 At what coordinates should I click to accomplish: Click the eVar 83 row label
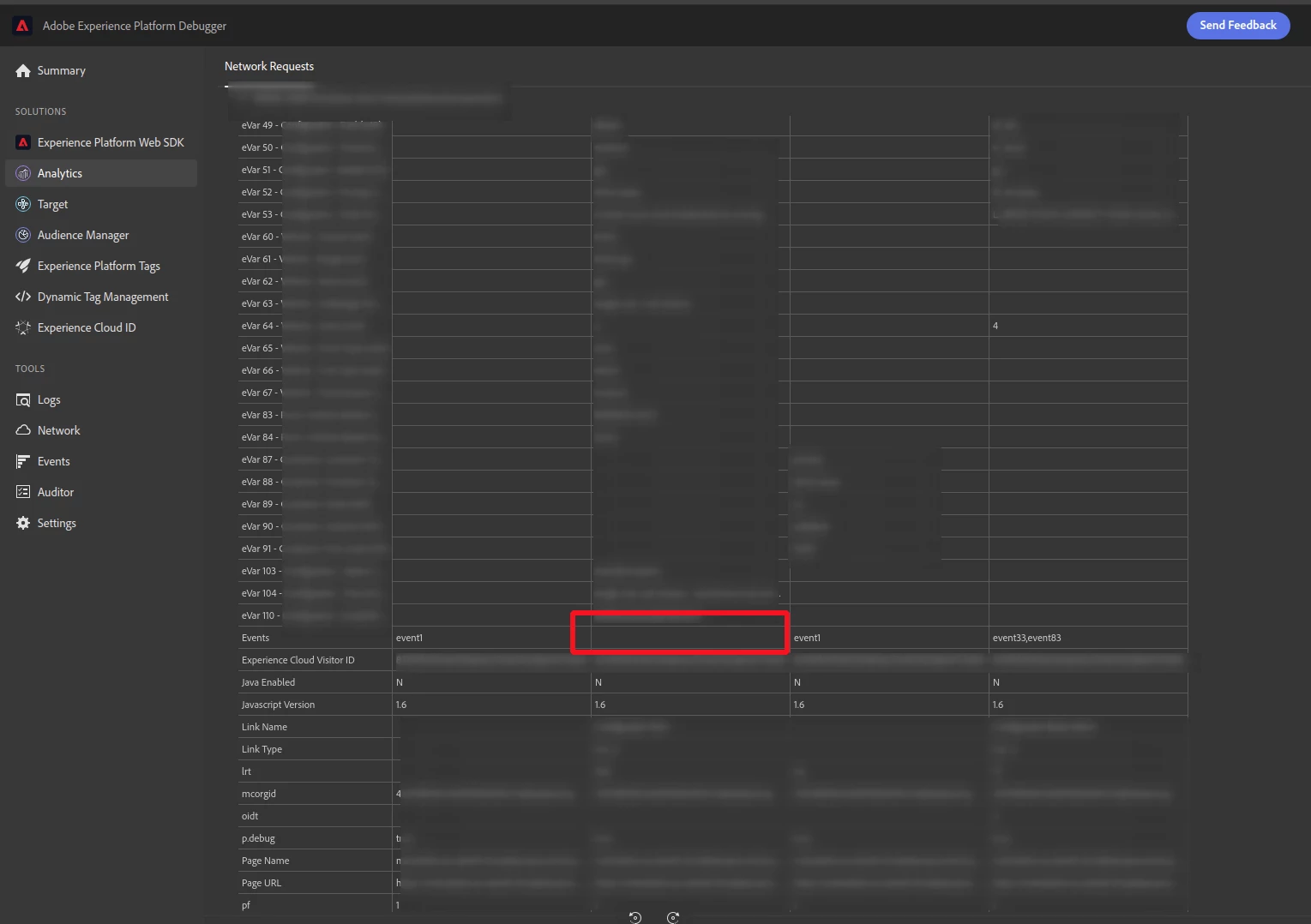point(261,415)
